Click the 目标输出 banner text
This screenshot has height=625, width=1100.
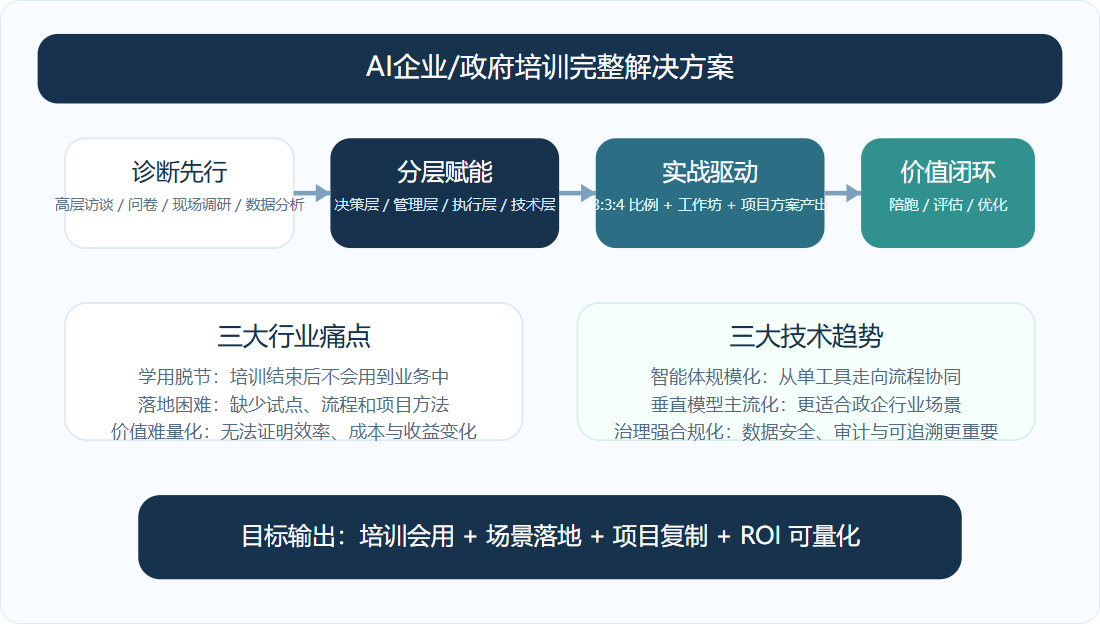pos(550,537)
